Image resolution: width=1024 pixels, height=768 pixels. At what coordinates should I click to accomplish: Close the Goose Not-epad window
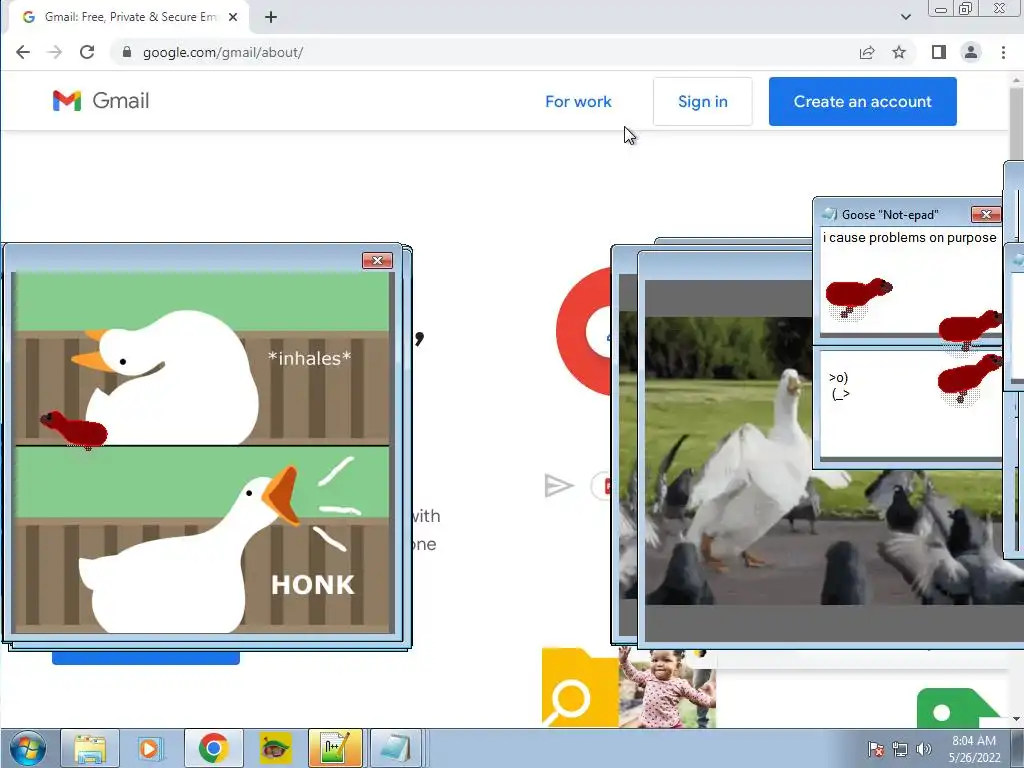click(x=986, y=214)
